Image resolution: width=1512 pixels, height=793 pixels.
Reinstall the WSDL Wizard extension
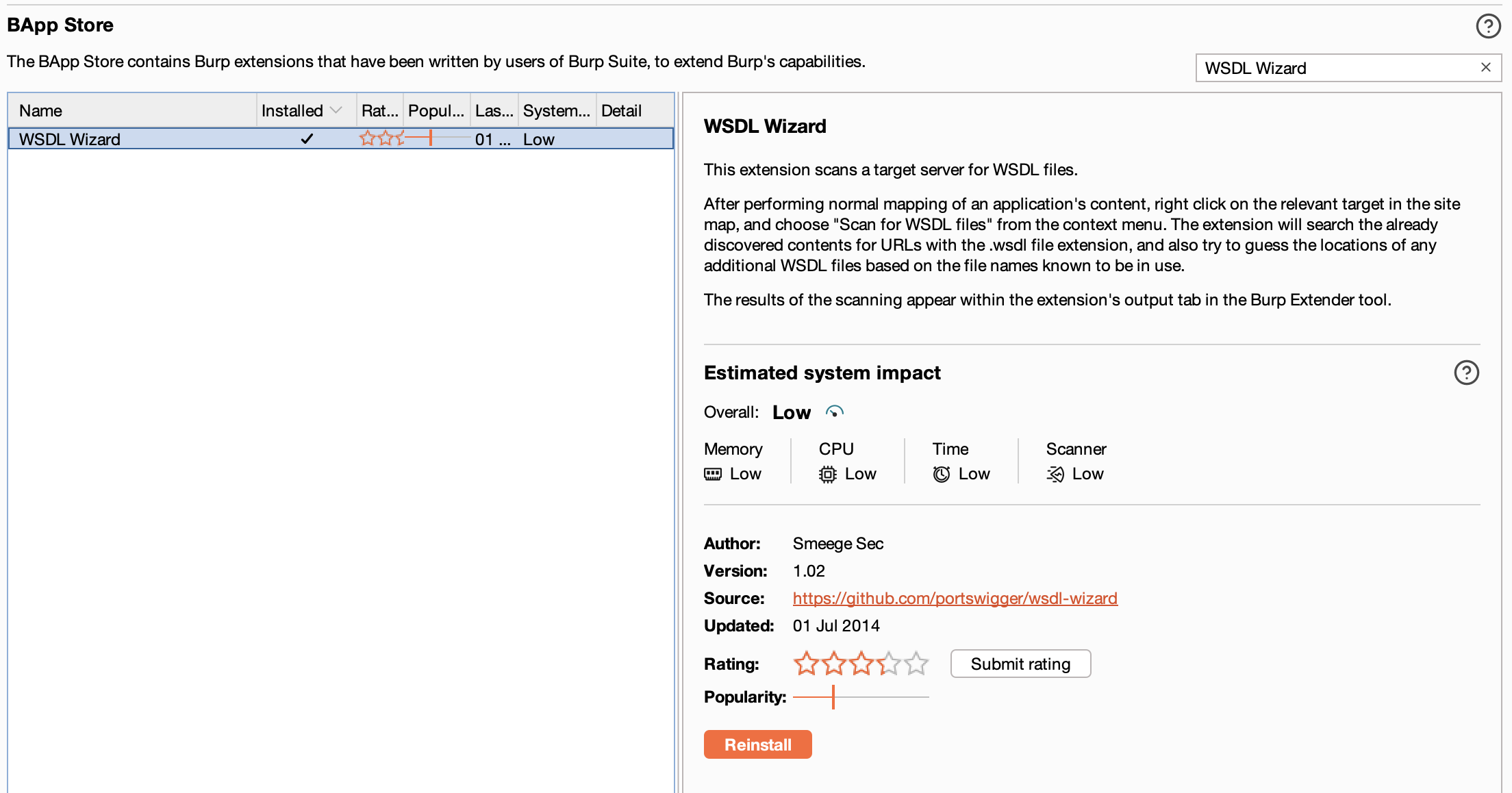point(757,744)
